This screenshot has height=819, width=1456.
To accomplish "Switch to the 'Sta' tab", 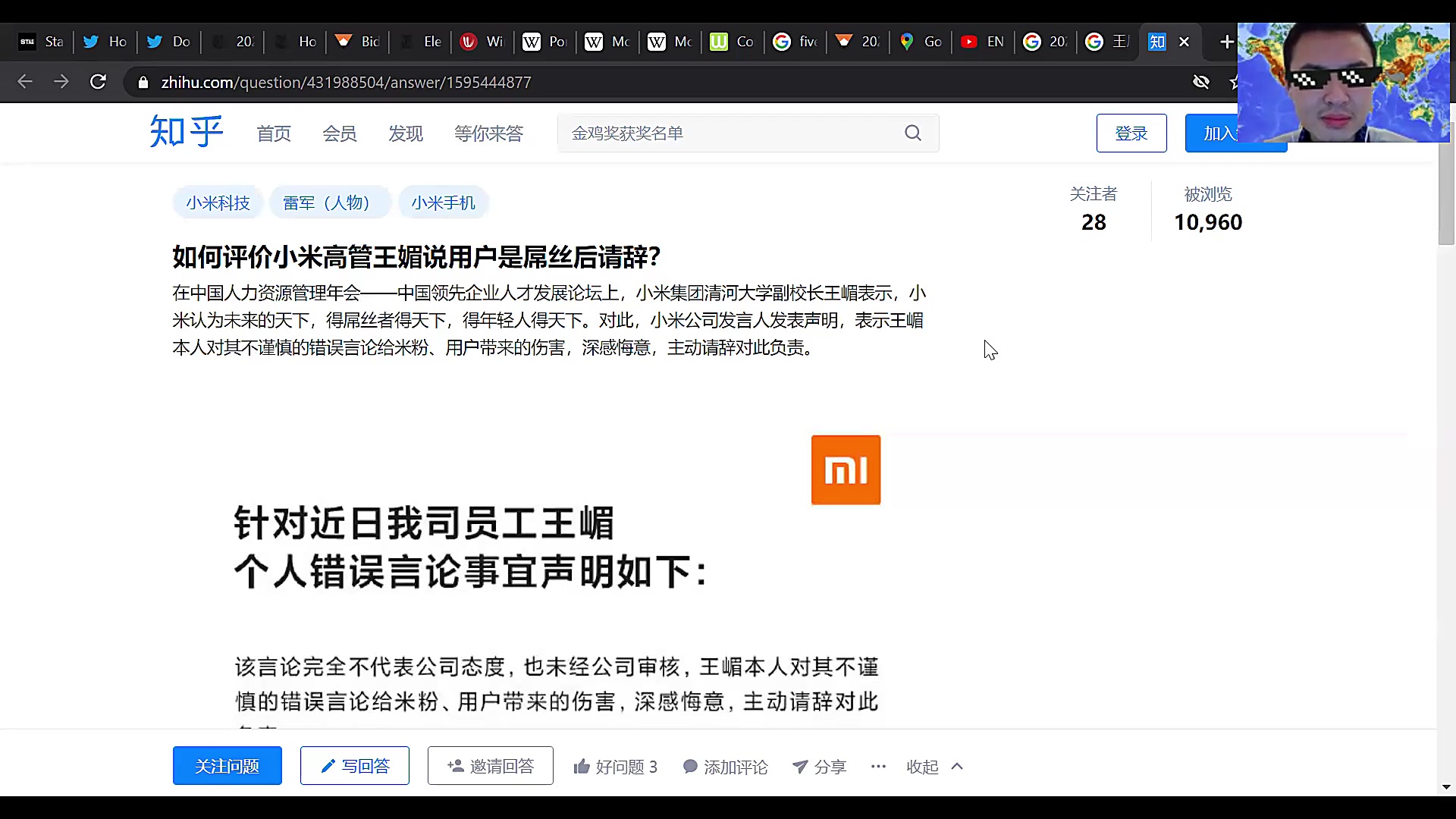I will point(42,42).
